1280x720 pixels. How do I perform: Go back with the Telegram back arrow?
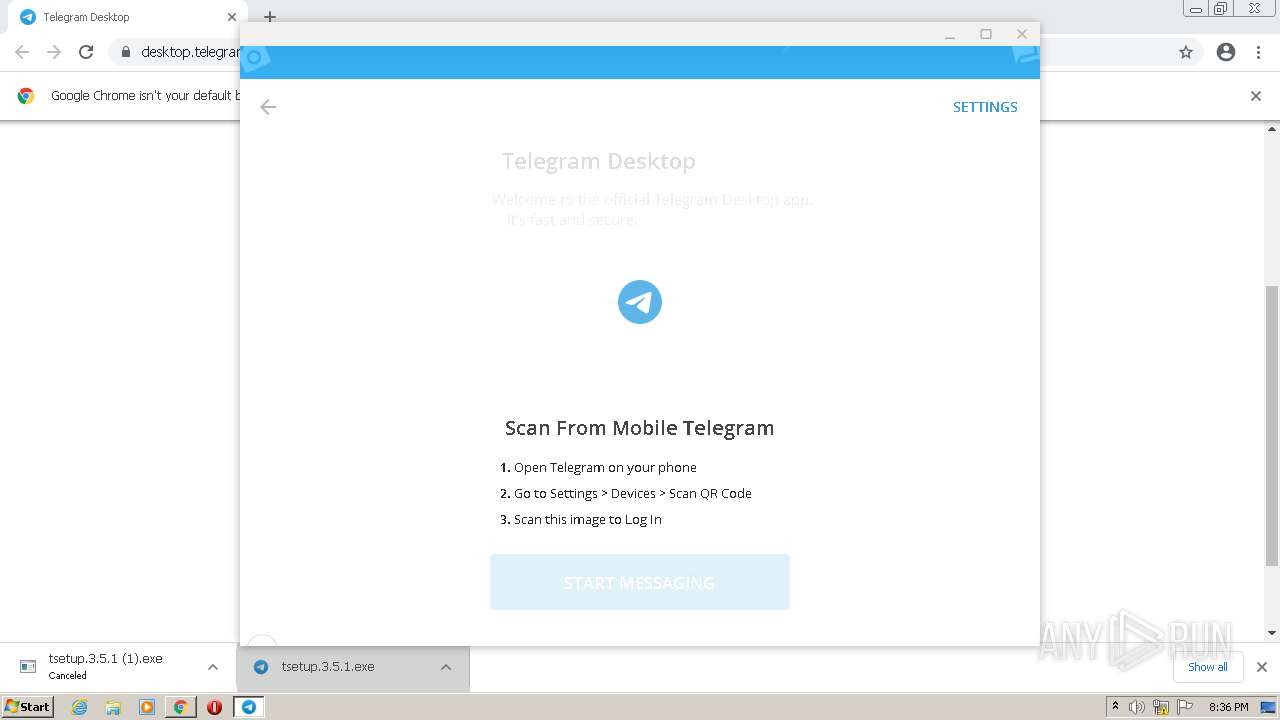tap(268, 107)
